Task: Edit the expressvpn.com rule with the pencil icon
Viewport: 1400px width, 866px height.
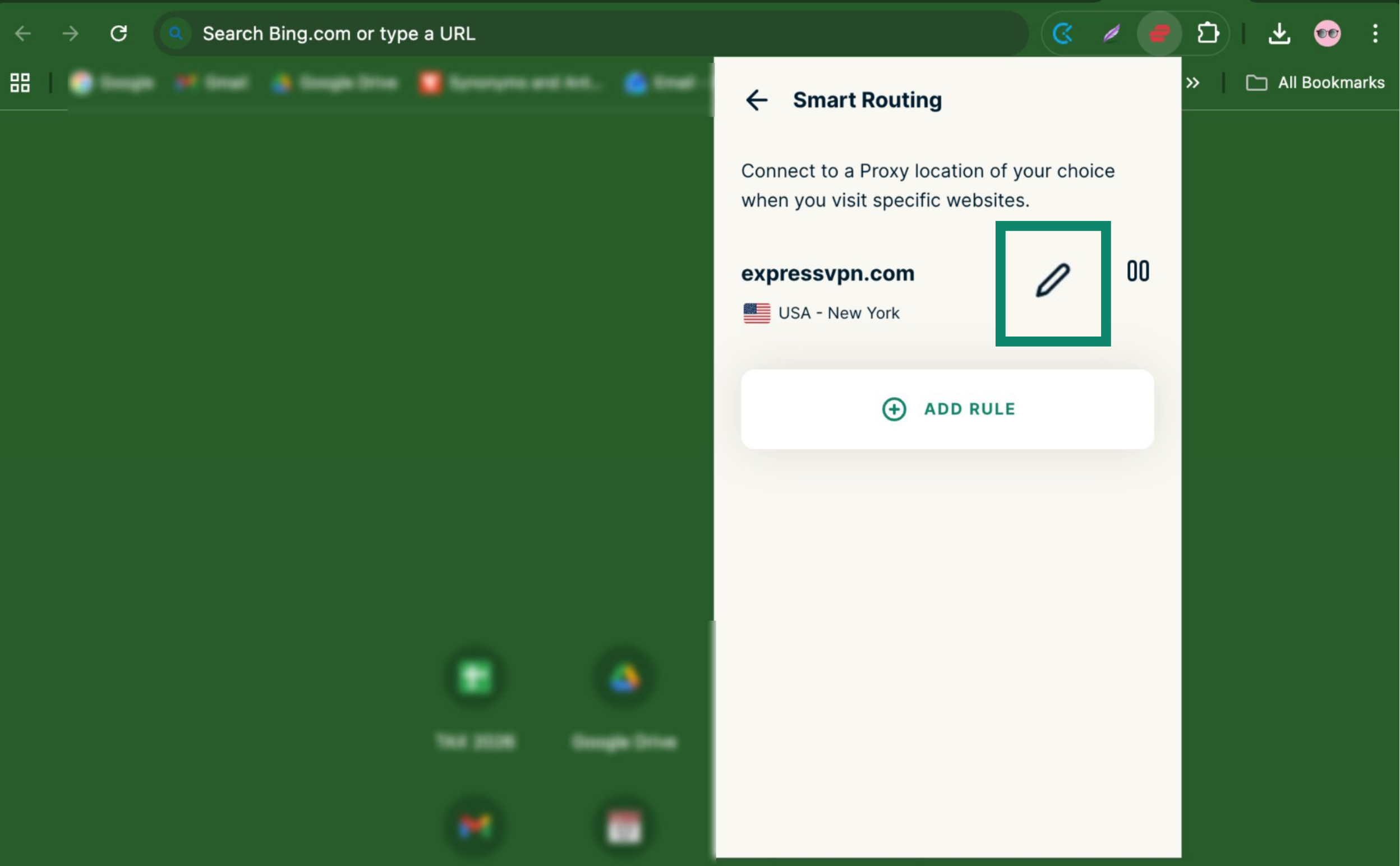Action: (1052, 280)
